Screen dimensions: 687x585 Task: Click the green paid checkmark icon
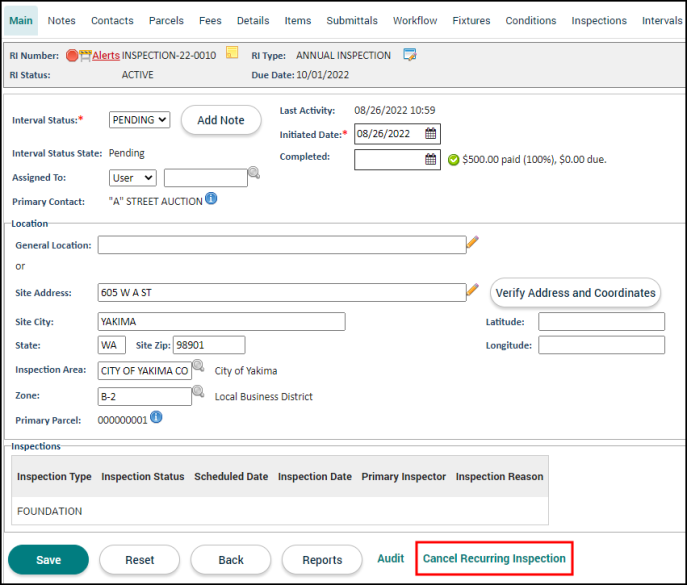(453, 160)
